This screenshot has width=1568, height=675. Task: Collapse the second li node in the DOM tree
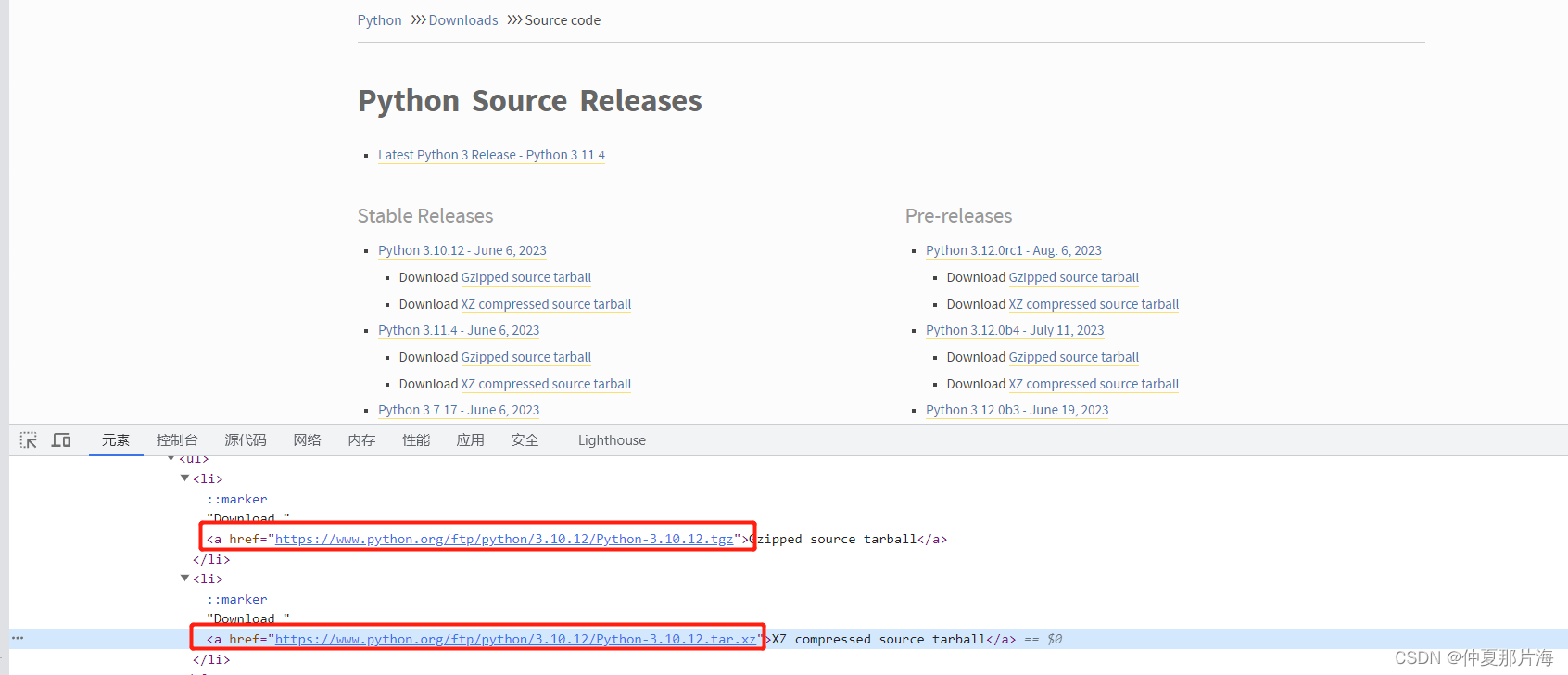pos(184,579)
